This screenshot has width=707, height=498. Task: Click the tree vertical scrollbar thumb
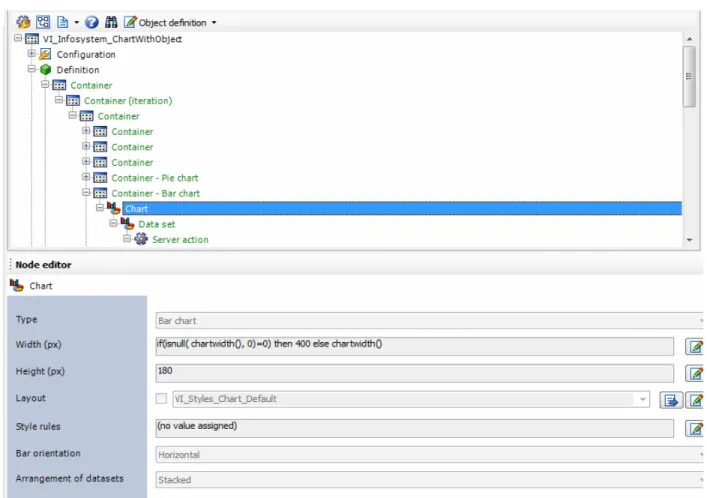point(689,76)
